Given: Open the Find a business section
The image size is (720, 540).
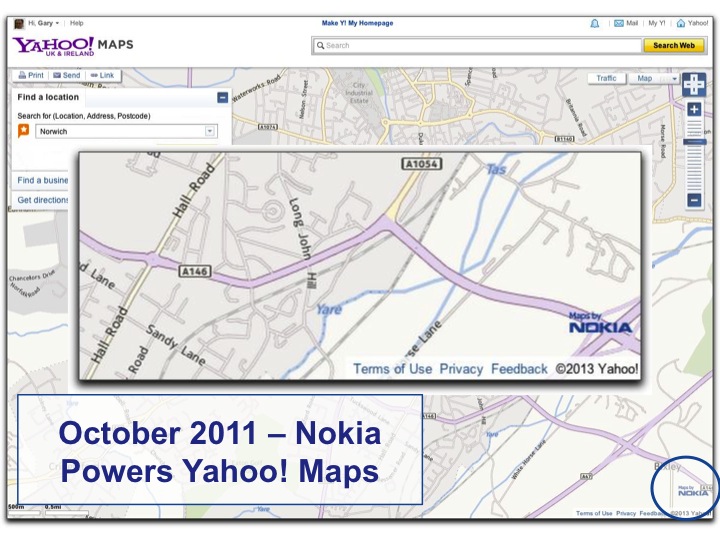Looking at the screenshot, I should [x=42, y=180].
